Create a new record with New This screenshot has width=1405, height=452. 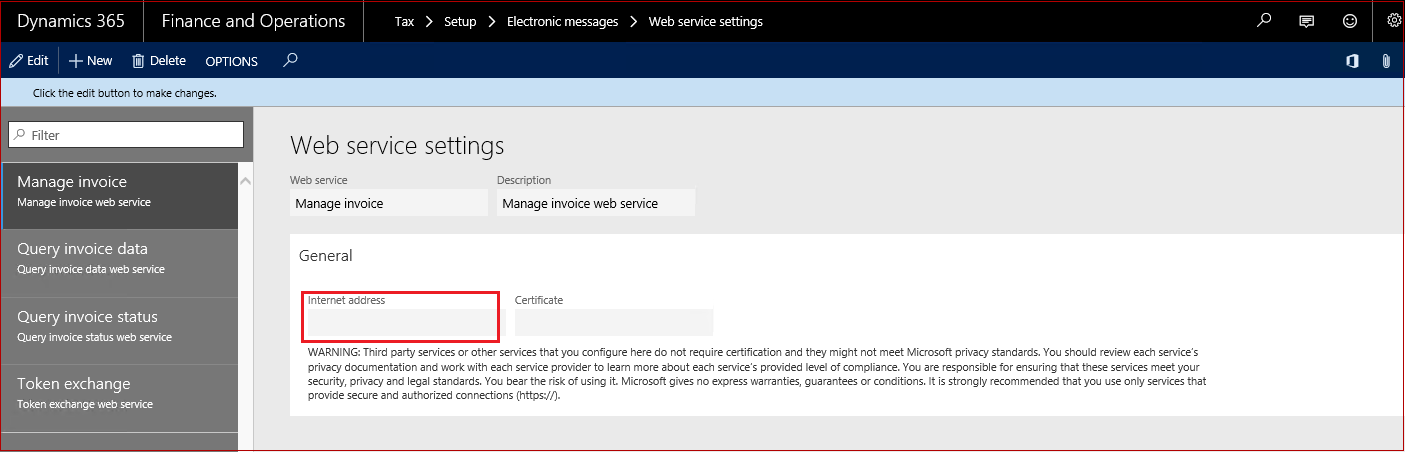[x=90, y=60]
